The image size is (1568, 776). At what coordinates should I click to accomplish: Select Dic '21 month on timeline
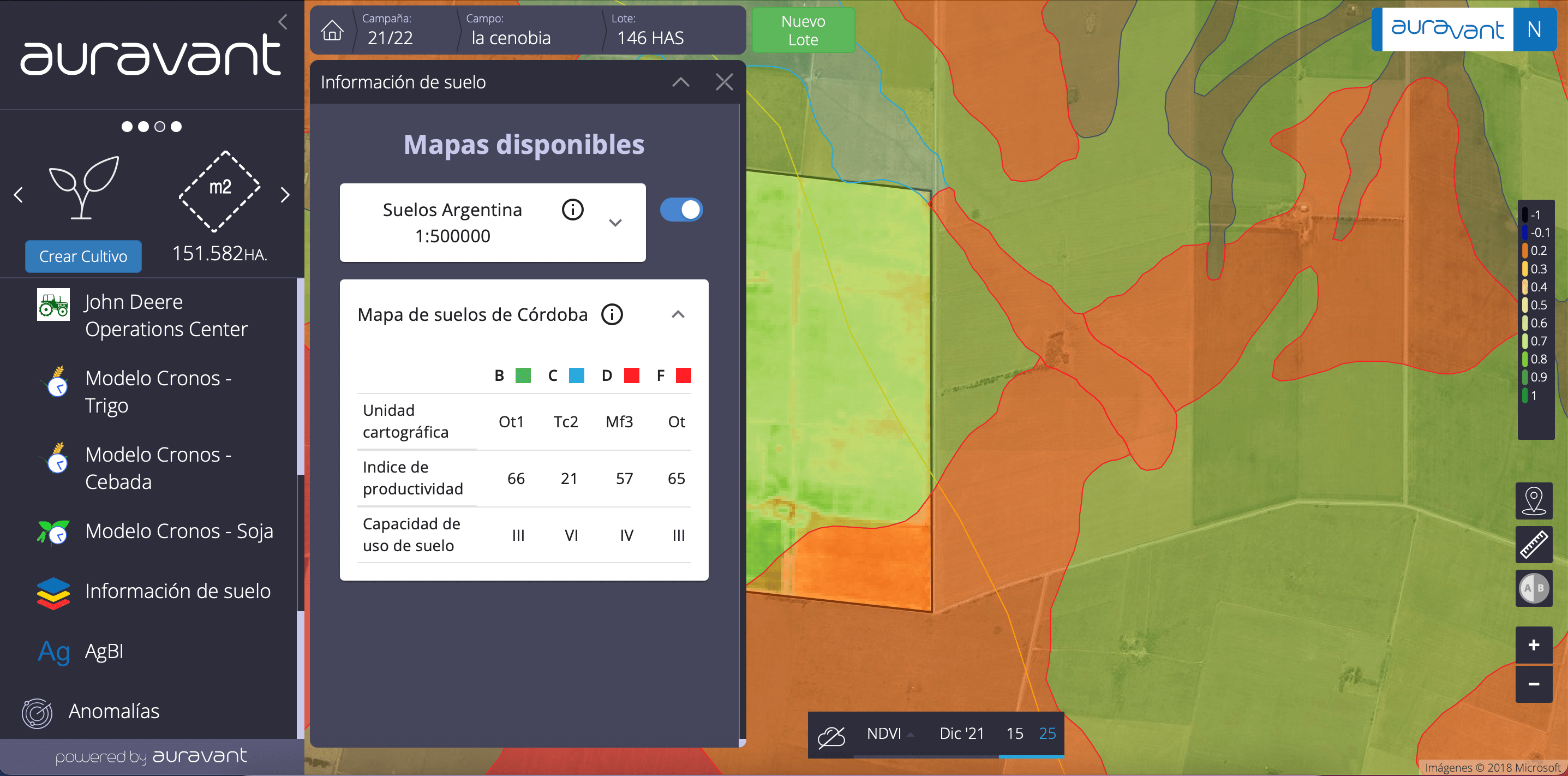(x=961, y=734)
